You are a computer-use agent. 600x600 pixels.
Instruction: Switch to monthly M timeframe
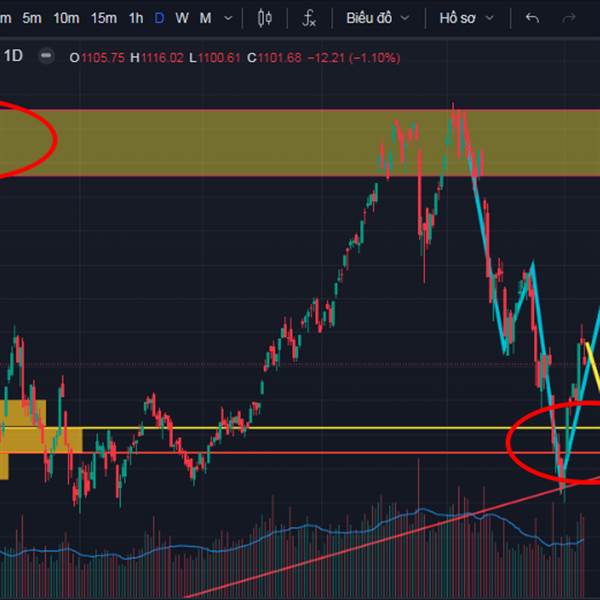[x=205, y=18]
